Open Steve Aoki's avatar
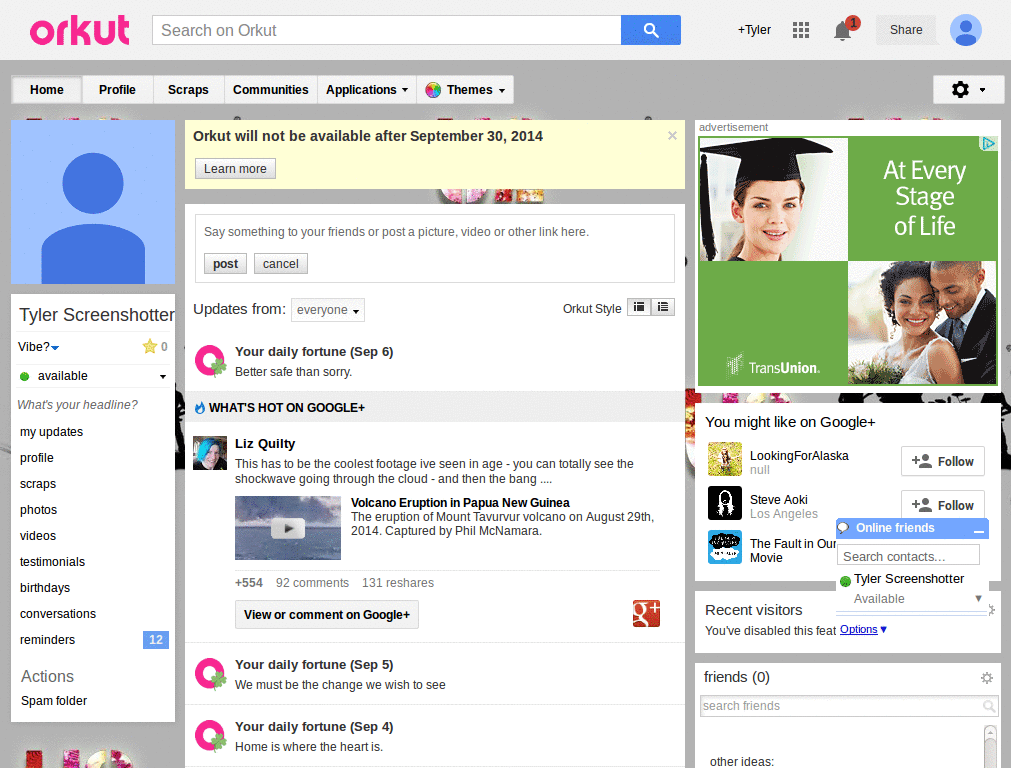This screenshot has height=768, width=1024. pos(724,503)
